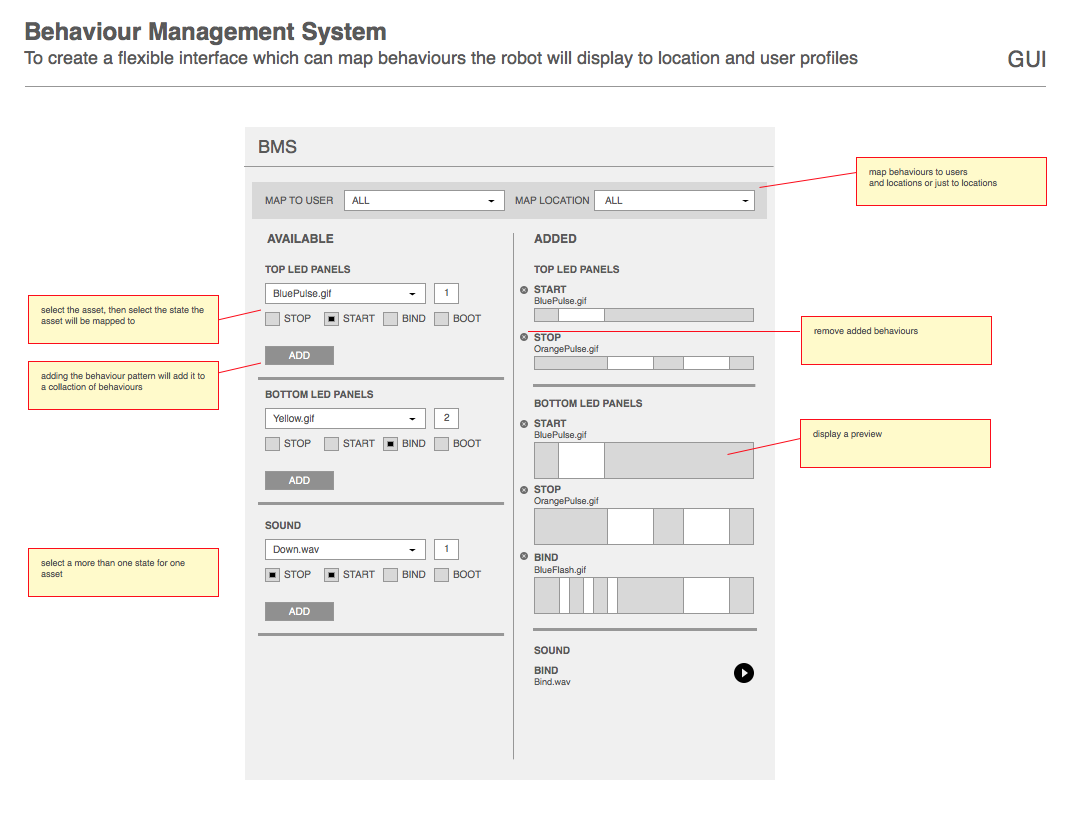Focus the Top LED number field
The width and height of the screenshot is (1078, 816).
(x=446, y=294)
